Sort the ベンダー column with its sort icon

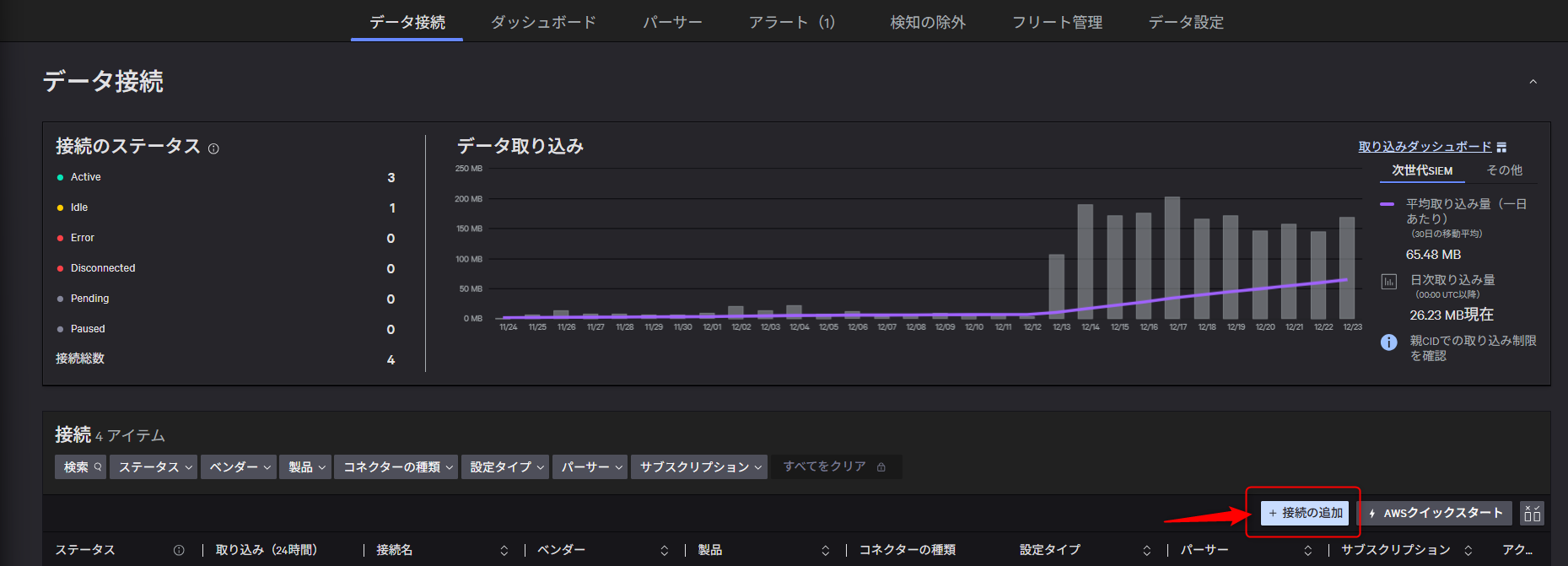(665, 550)
